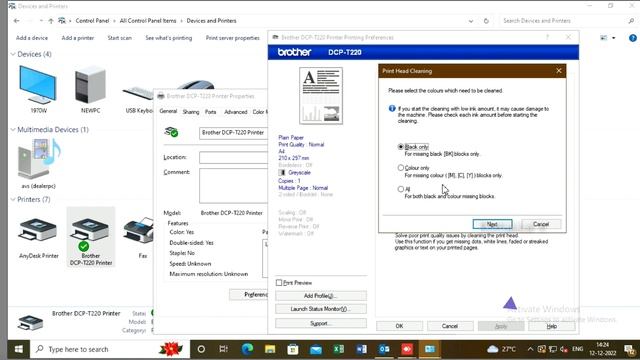This screenshot has width=640, height=360.
Task: Click the Preferences button in Printer Properties
Action: click(249, 295)
